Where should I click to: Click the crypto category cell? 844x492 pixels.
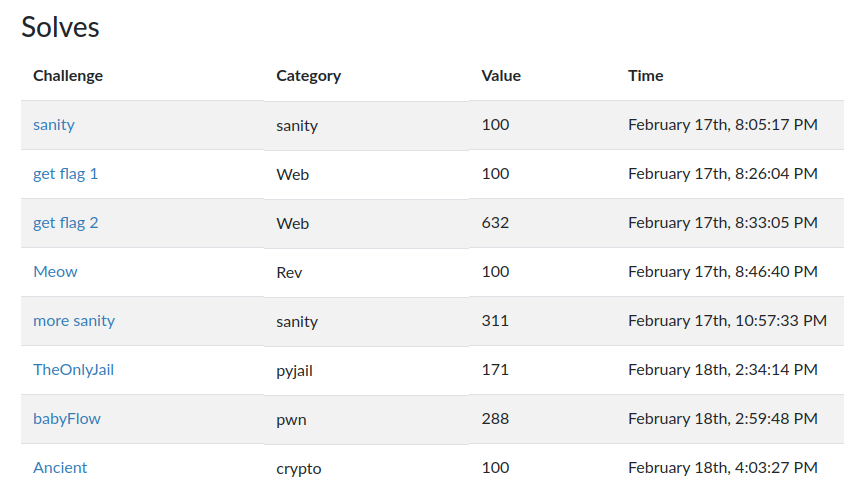[x=299, y=468]
